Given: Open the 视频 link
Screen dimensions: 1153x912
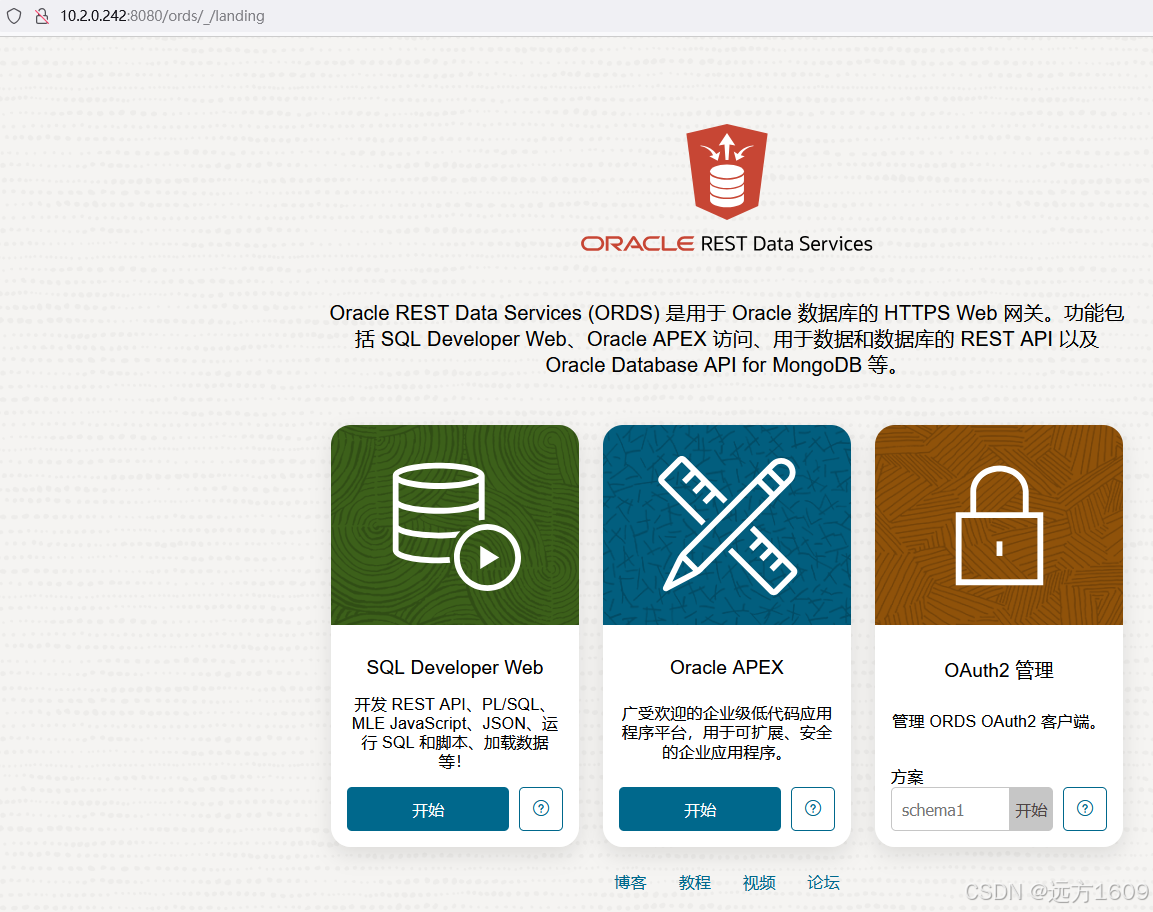Looking at the screenshot, I should tap(759, 883).
